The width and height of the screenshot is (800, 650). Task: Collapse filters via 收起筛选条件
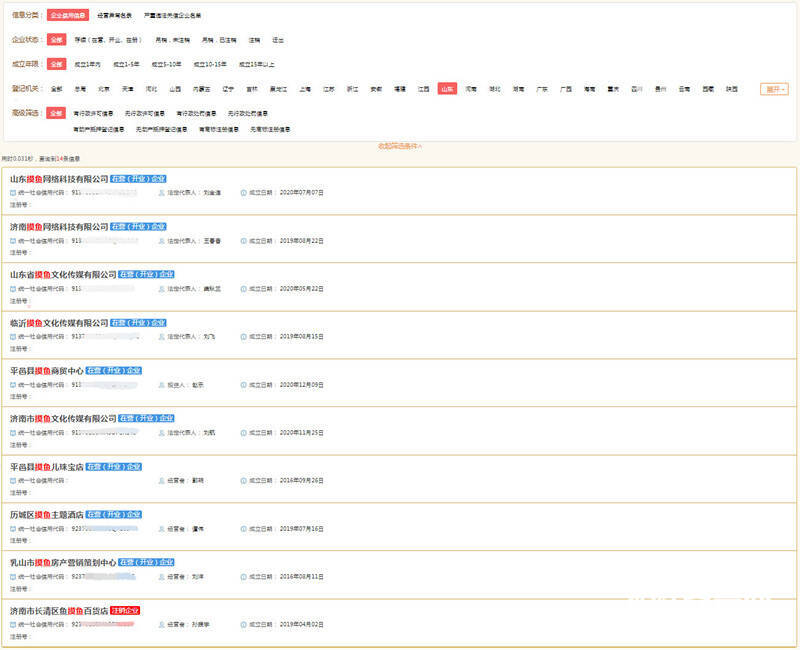(x=399, y=146)
